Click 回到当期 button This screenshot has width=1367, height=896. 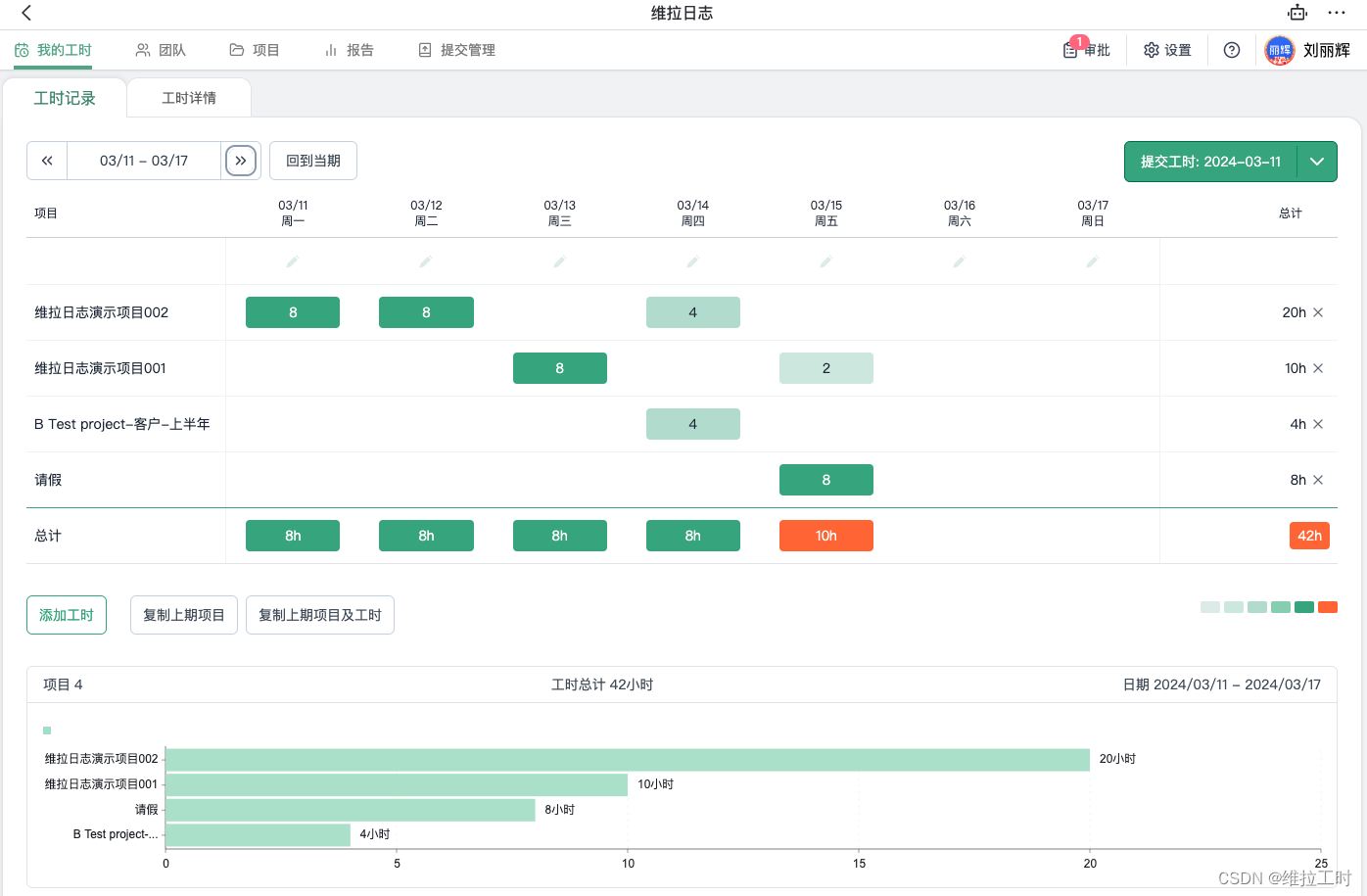[313, 161]
